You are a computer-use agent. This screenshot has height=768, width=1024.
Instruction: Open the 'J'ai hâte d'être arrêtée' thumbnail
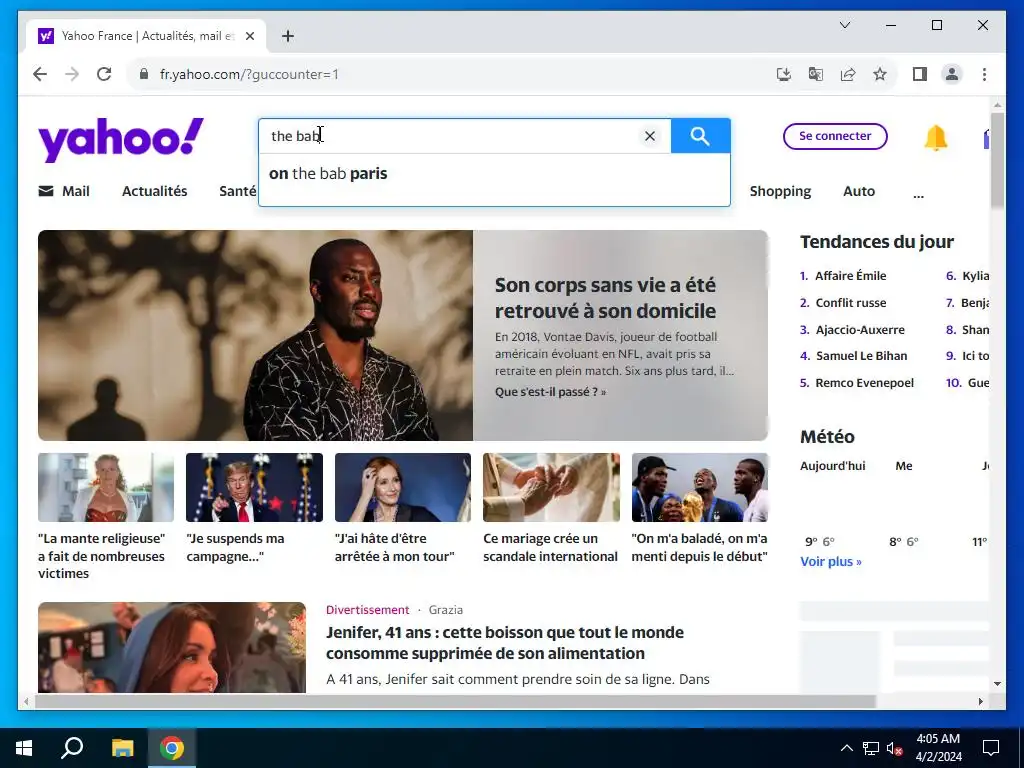coord(402,487)
